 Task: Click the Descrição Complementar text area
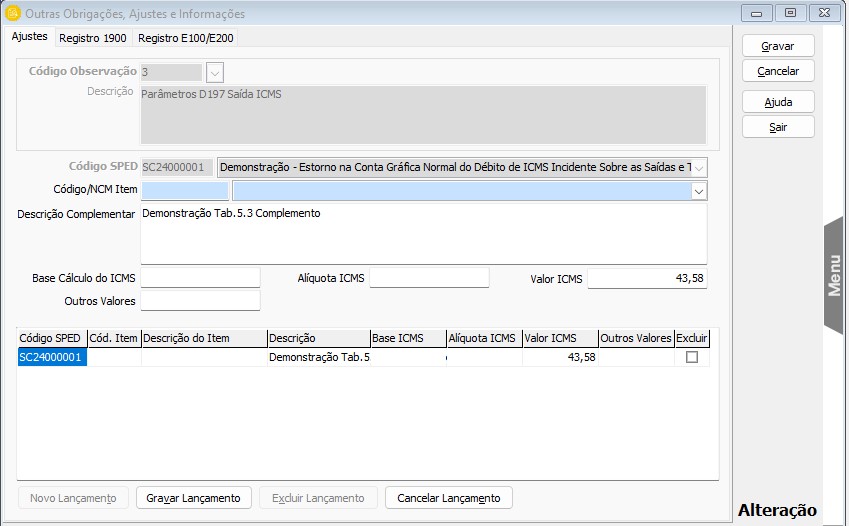coord(423,235)
